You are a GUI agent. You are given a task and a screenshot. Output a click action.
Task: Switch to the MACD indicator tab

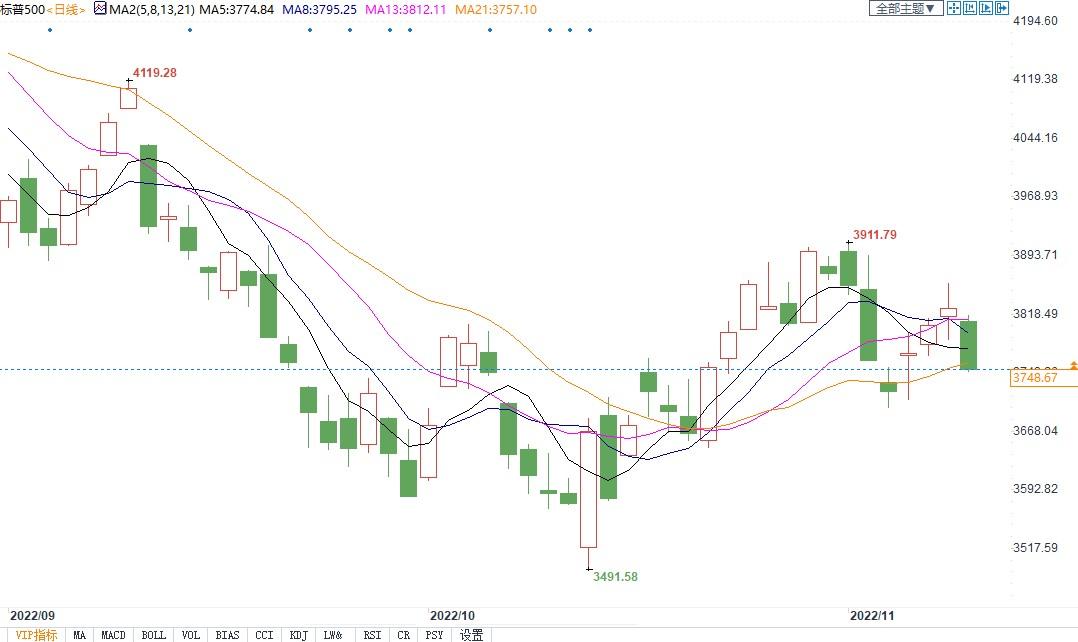click(113, 635)
